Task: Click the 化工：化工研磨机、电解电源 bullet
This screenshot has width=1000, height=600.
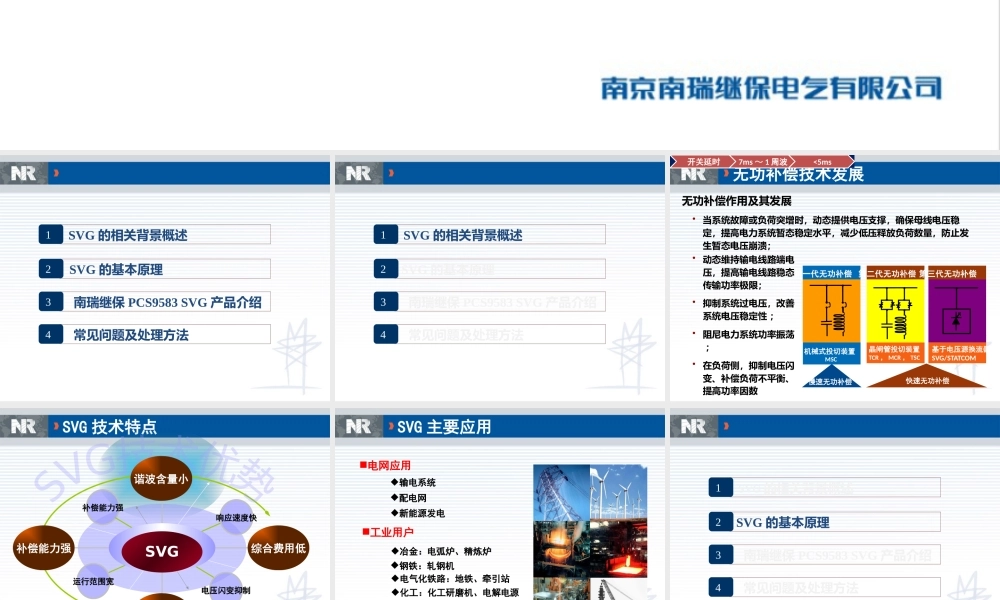Action: pyautogui.click(x=455, y=593)
